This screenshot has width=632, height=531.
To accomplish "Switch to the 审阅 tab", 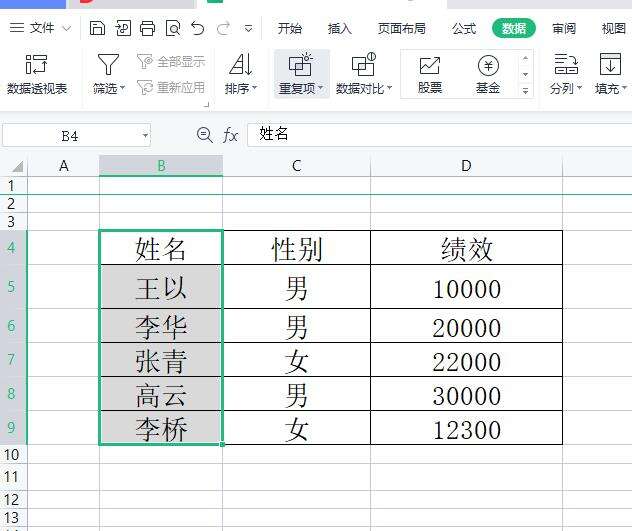I will (x=563, y=29).
